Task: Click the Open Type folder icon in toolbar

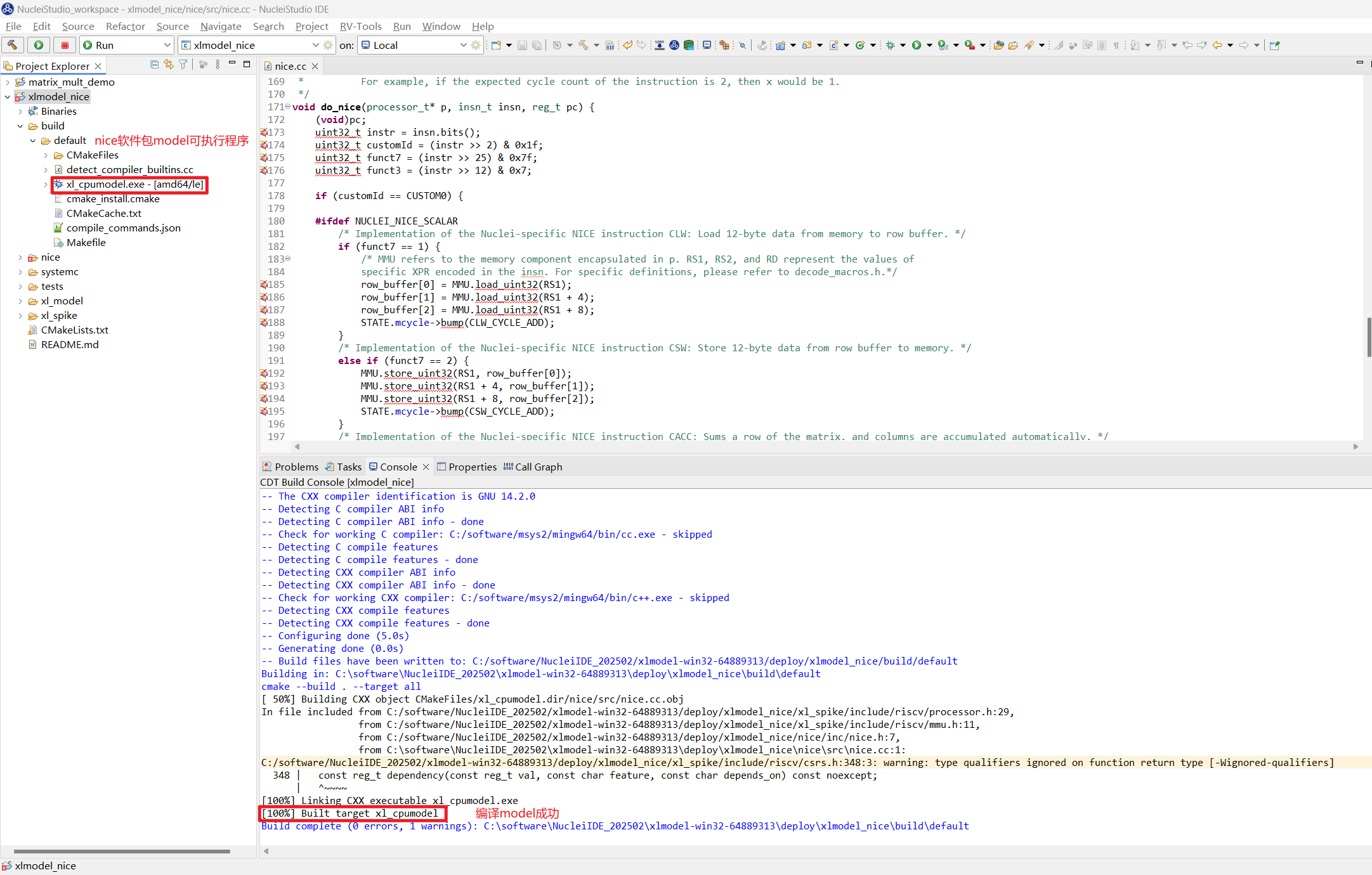Action: click(999, 45)
